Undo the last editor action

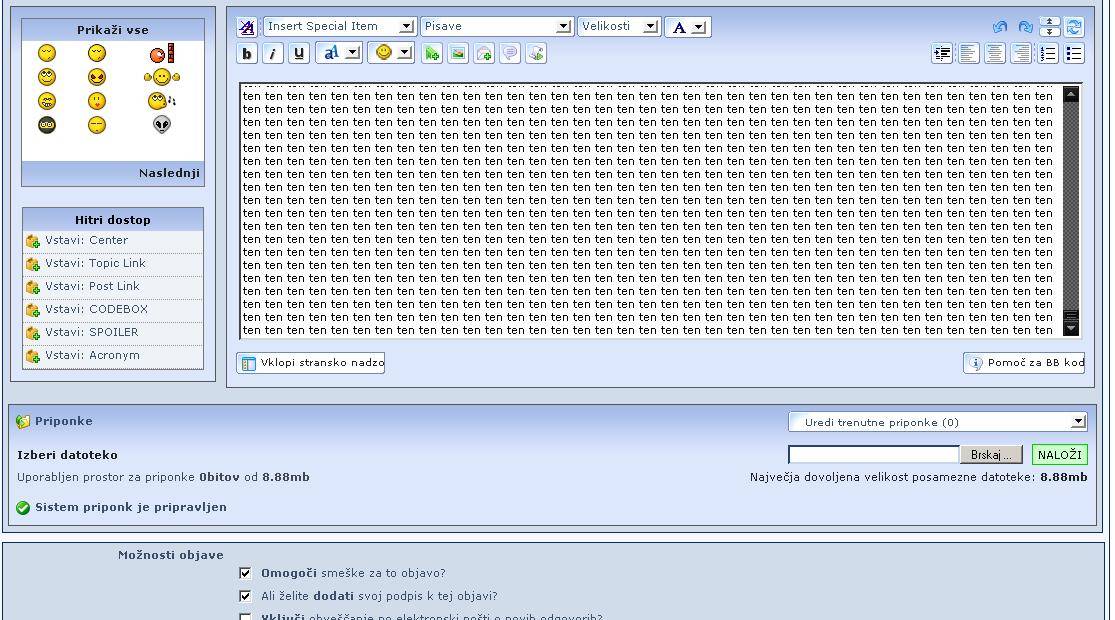coord(1000,27)
